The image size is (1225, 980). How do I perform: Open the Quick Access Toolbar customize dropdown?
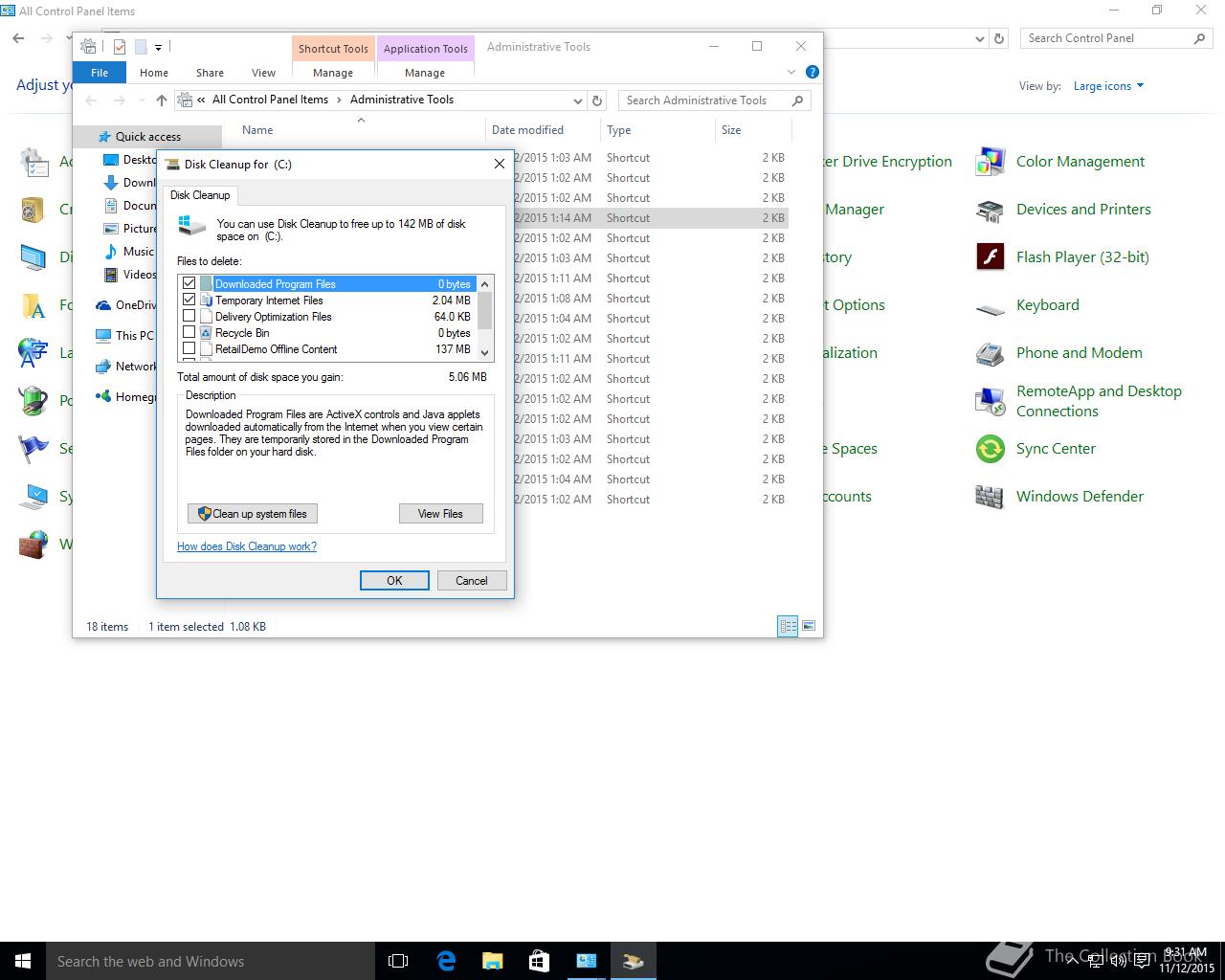pos(159,46)
